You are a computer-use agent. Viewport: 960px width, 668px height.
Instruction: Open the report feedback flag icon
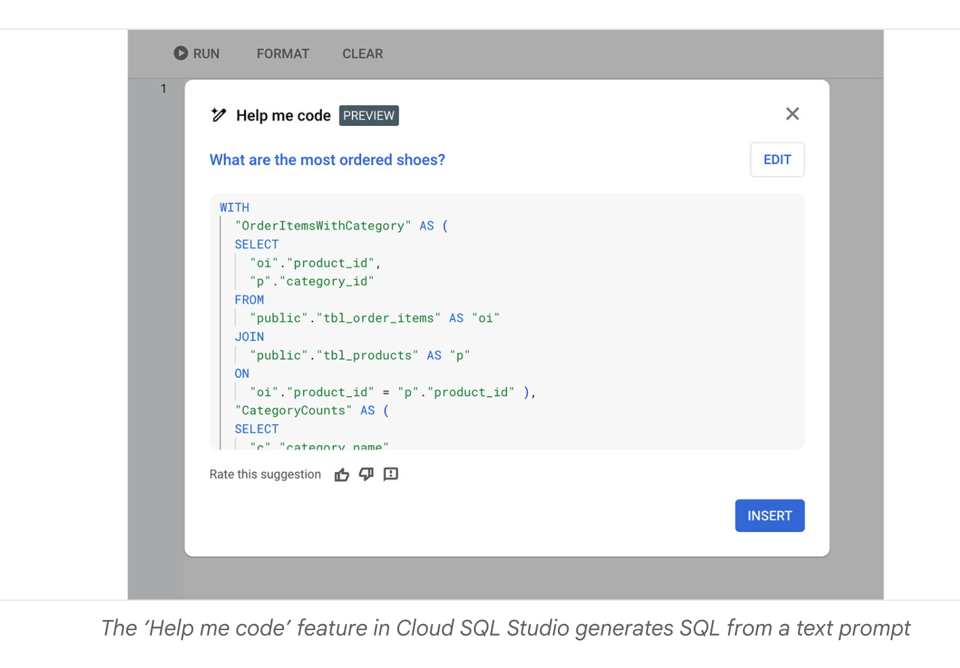tap(391, 474)
